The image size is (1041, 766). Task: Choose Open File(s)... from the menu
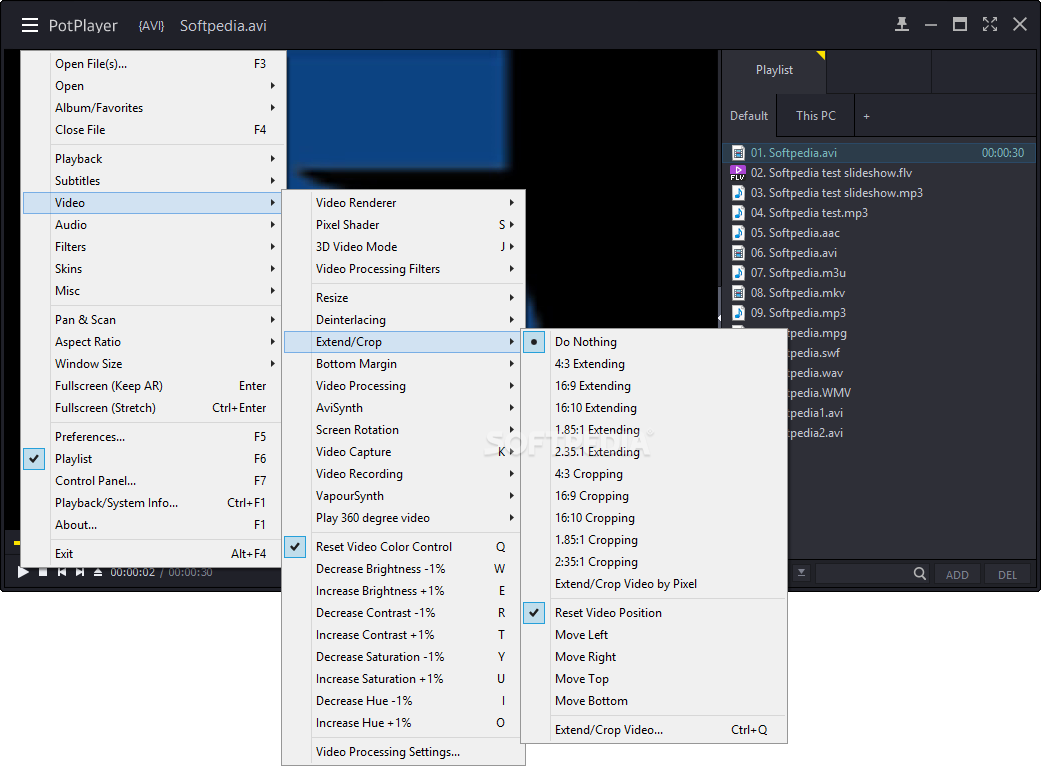coord(153,64)
